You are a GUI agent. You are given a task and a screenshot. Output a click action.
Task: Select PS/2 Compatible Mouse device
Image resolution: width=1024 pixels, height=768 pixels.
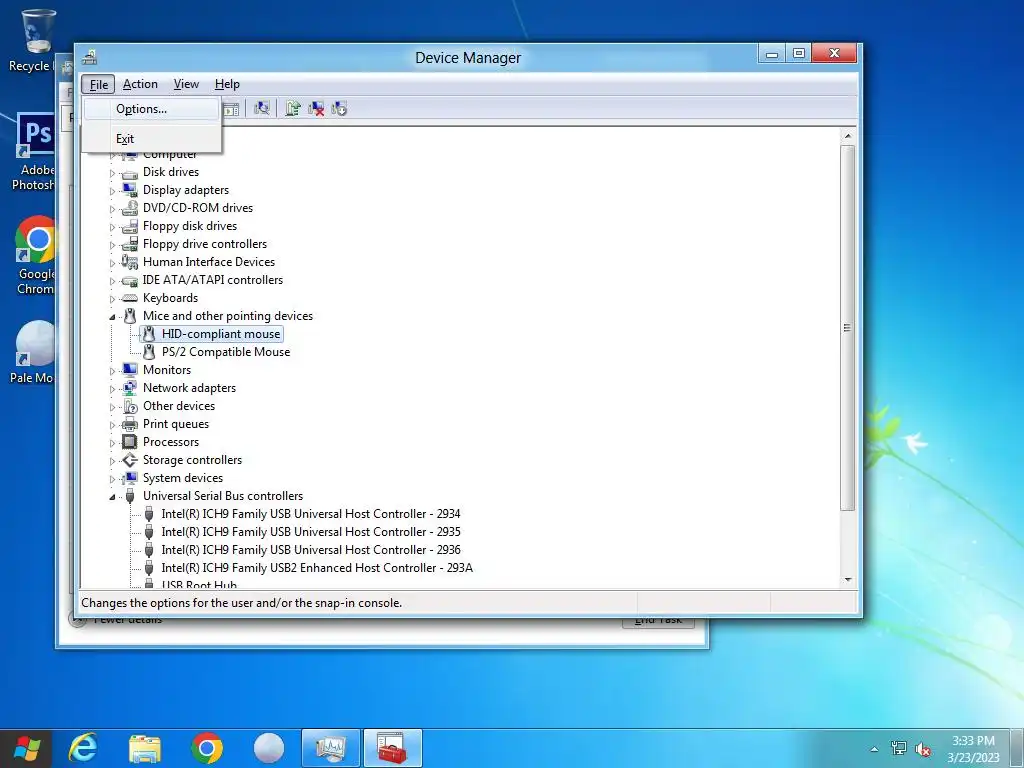(226, 352)
